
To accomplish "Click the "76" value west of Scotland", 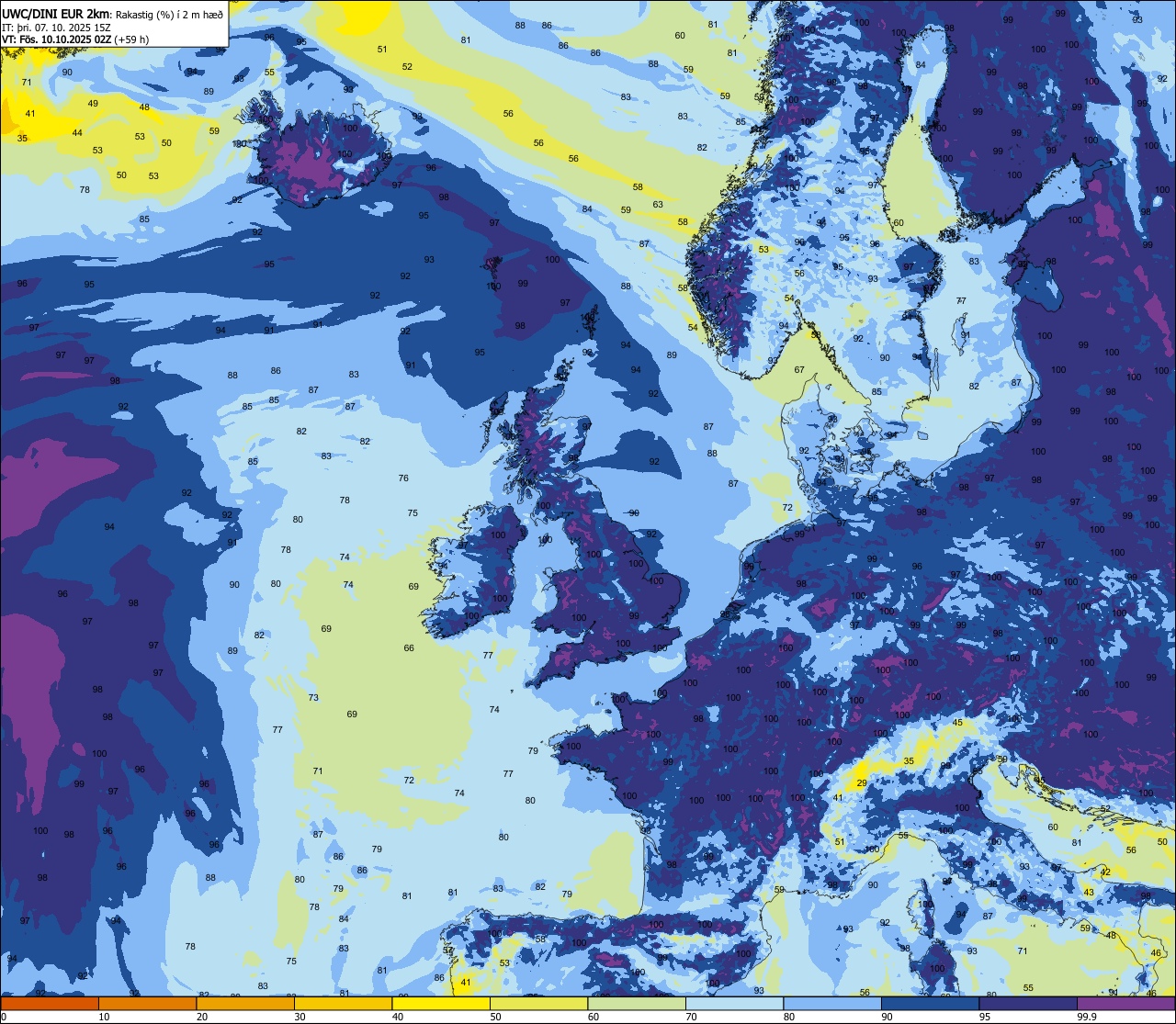I will click(403, 478).
